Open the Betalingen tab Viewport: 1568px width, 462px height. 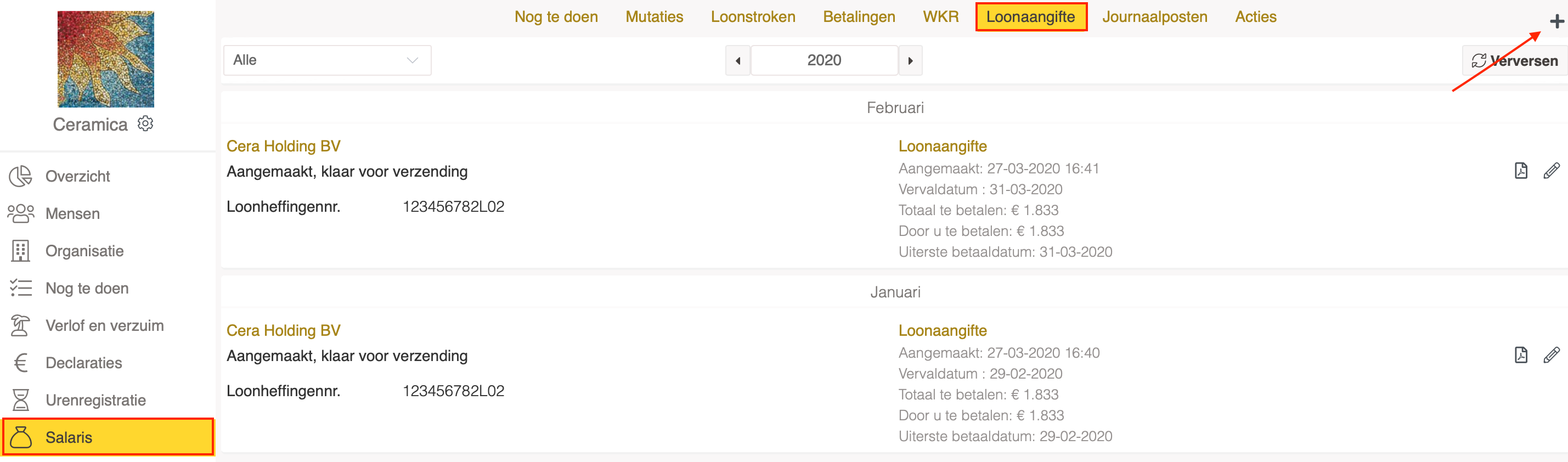[859, 16]
